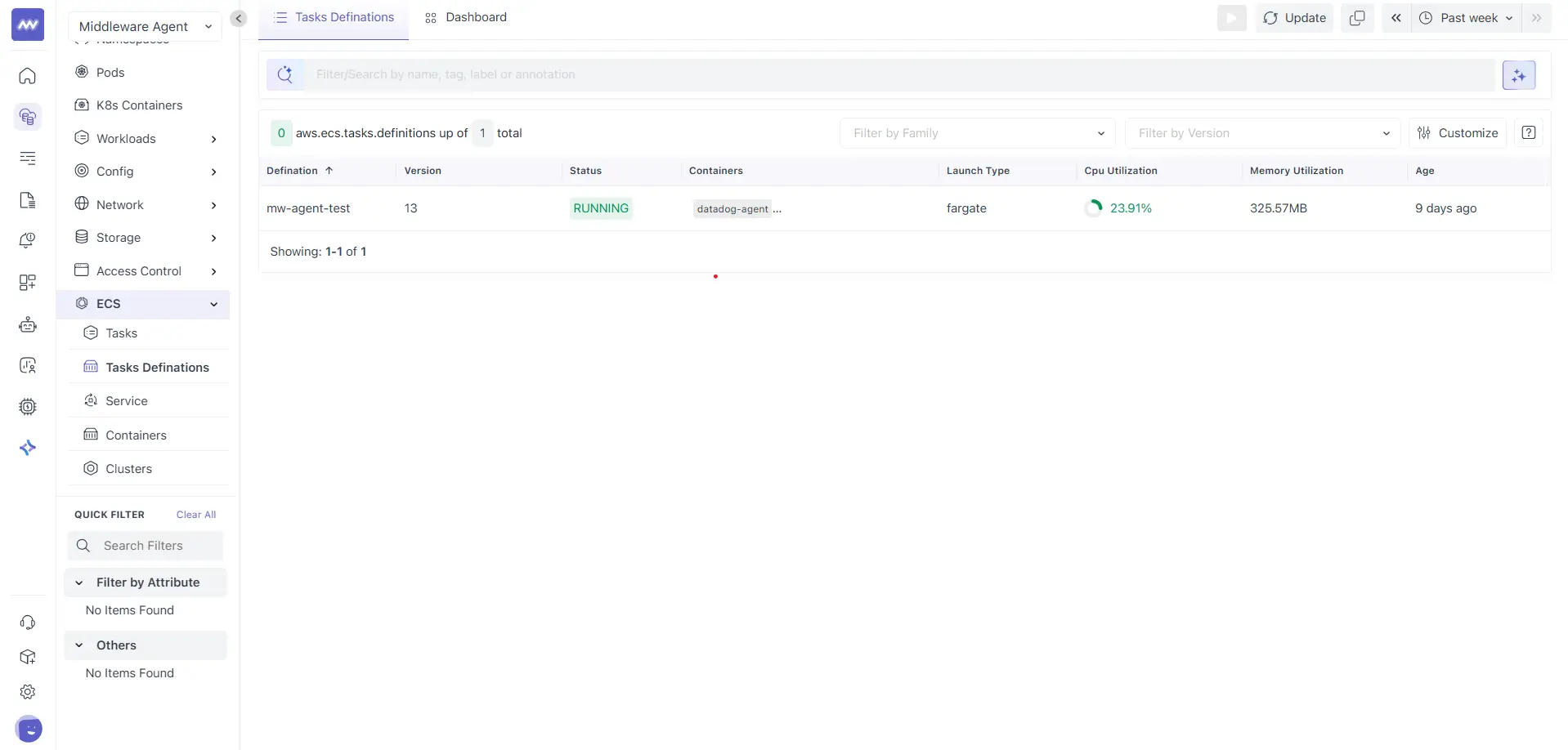Collapse the ECS section in sidebar

pos(213,303)
